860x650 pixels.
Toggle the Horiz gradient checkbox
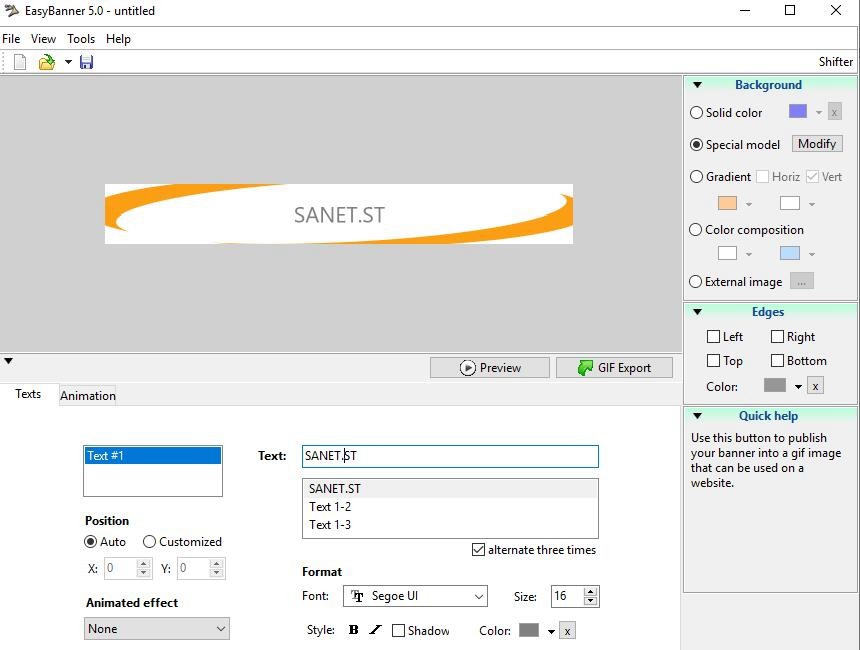pyautogui.click(x=762, y=177)
